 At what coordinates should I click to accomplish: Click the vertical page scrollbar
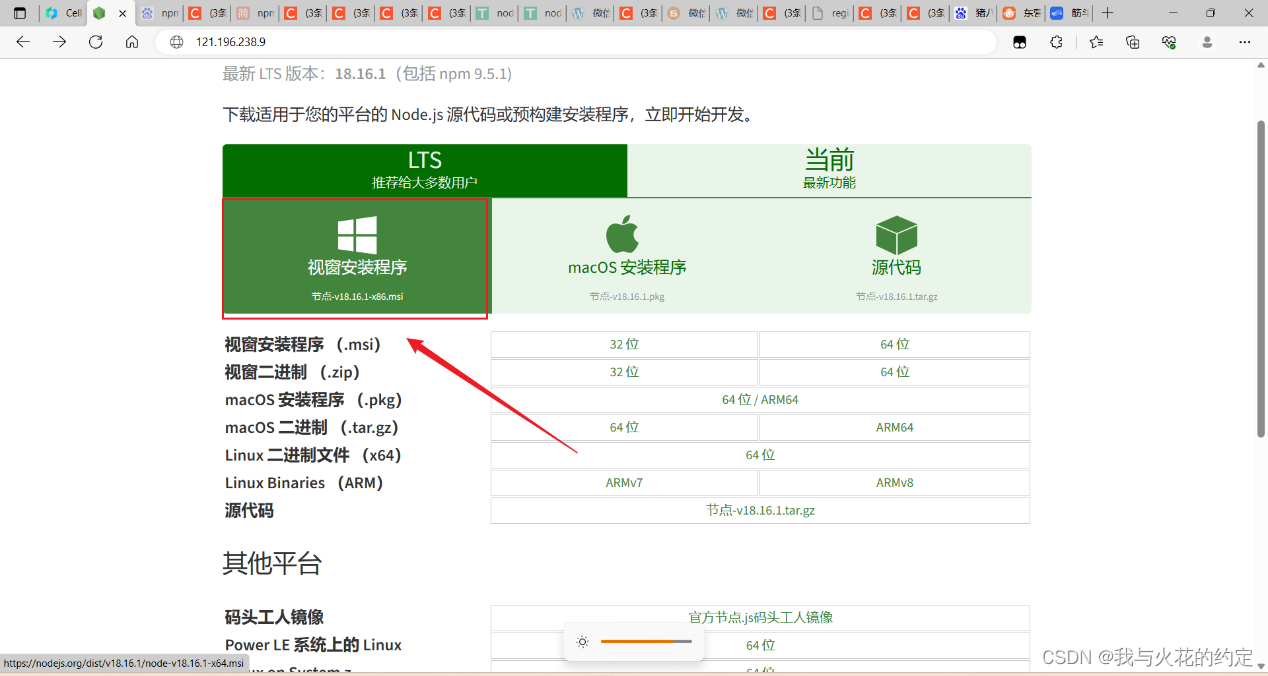tap(1261, 278)
